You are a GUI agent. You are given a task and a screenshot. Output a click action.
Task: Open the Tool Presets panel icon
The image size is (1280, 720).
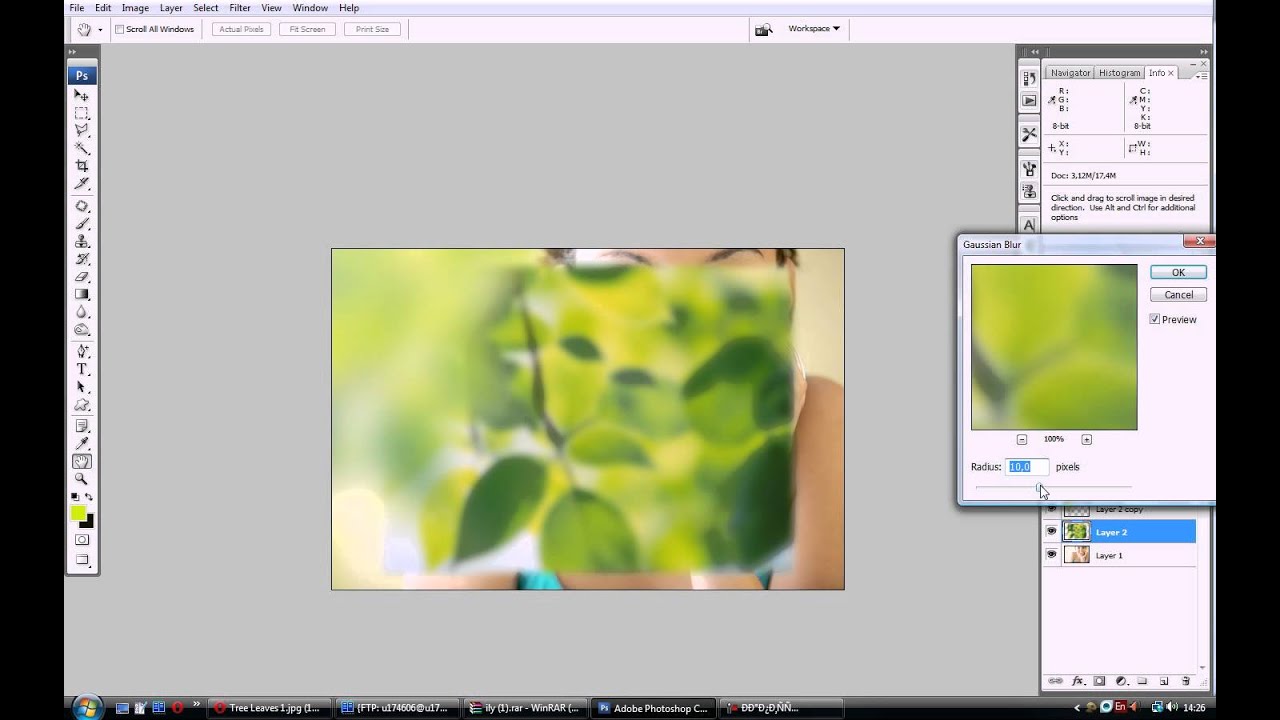coord(1029,134)
